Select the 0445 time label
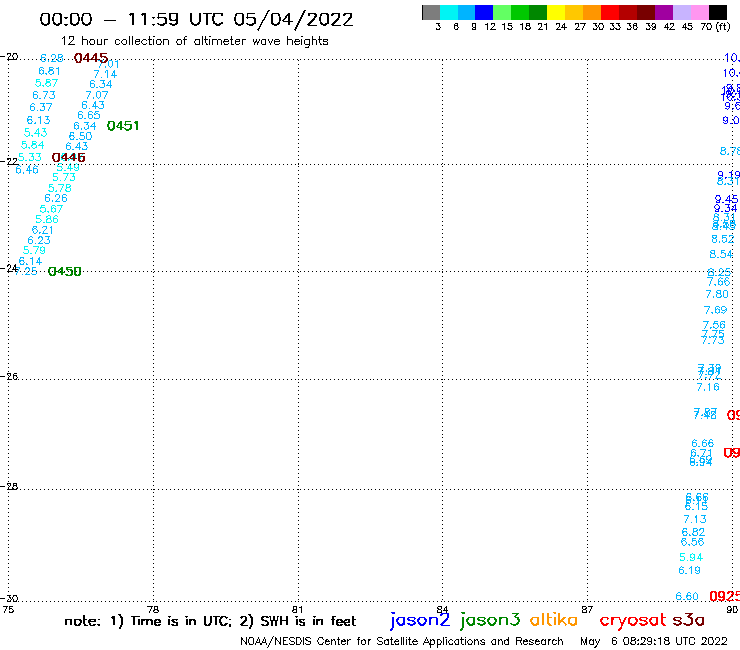This screenshot has width=740, height=650. [91, 58]
